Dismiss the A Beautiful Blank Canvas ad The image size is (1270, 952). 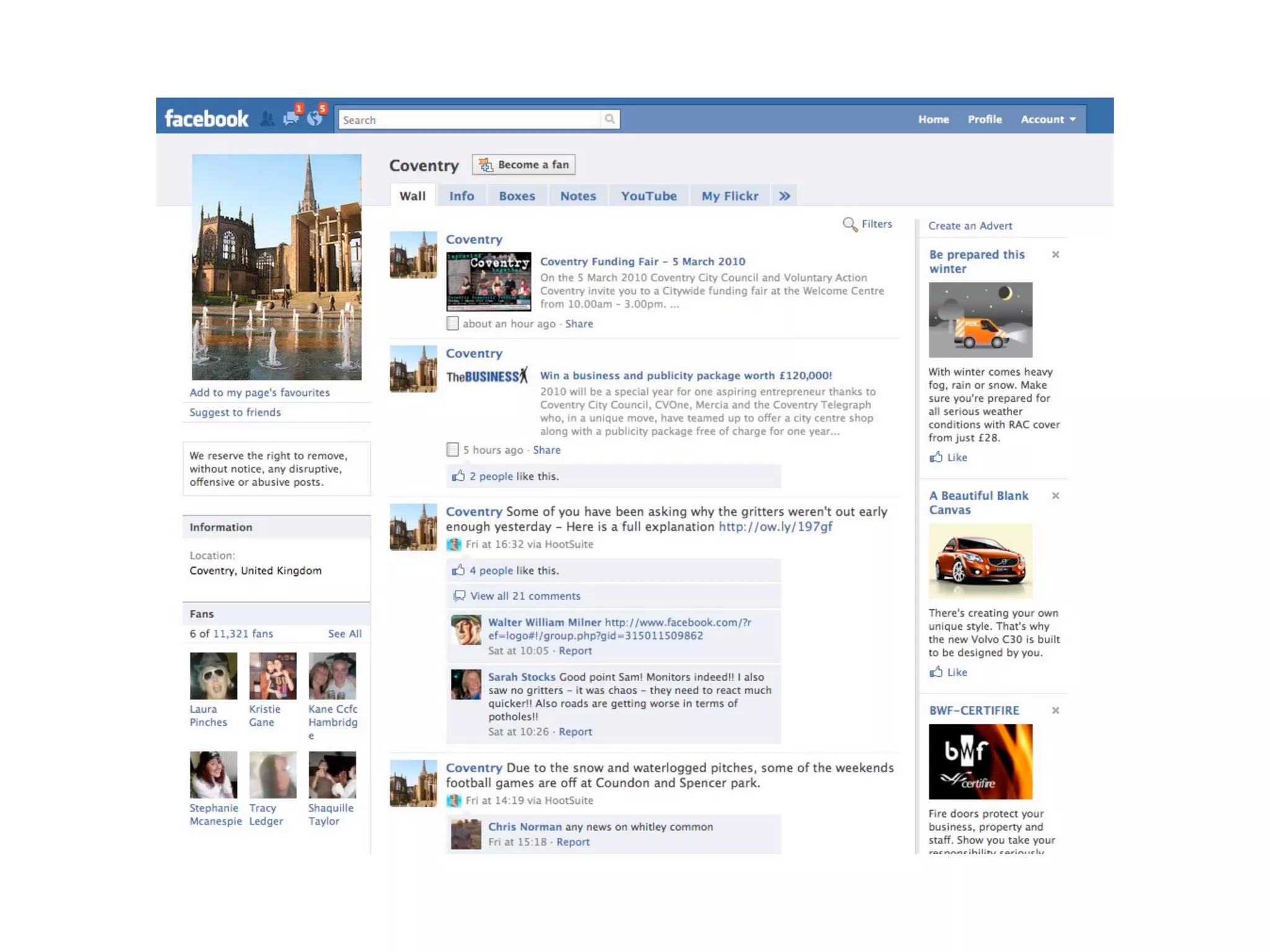[x=1055, y=496]
